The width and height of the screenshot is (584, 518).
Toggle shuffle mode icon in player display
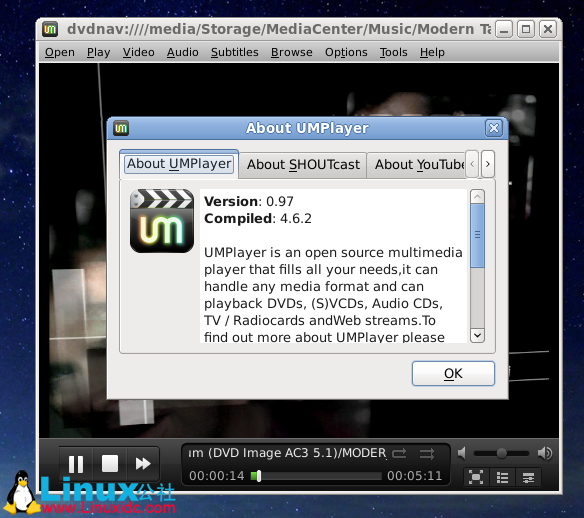427,454
